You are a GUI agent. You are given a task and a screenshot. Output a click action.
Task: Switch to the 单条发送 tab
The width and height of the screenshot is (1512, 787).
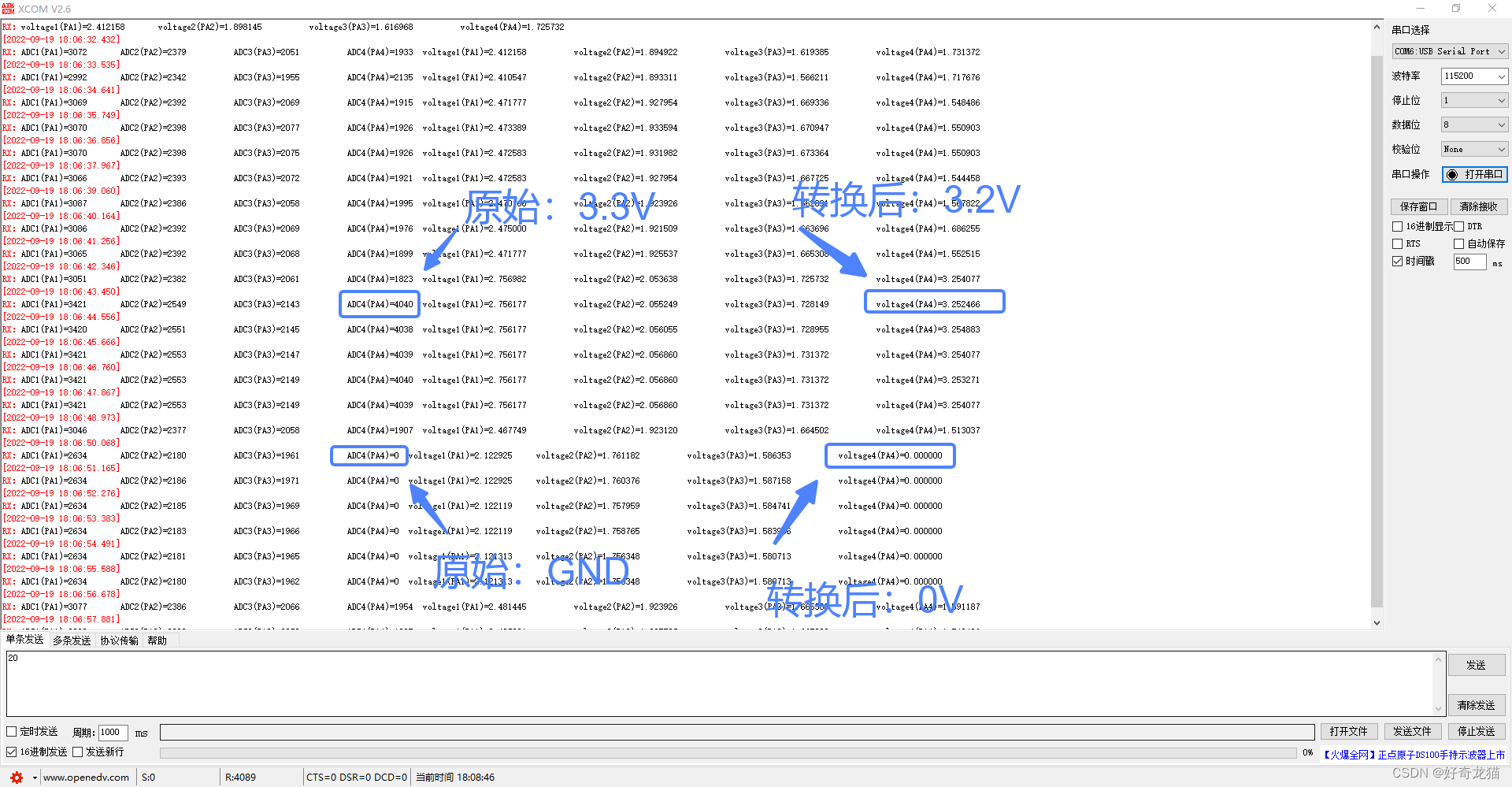pyautogui.click(x=24, y=640)
